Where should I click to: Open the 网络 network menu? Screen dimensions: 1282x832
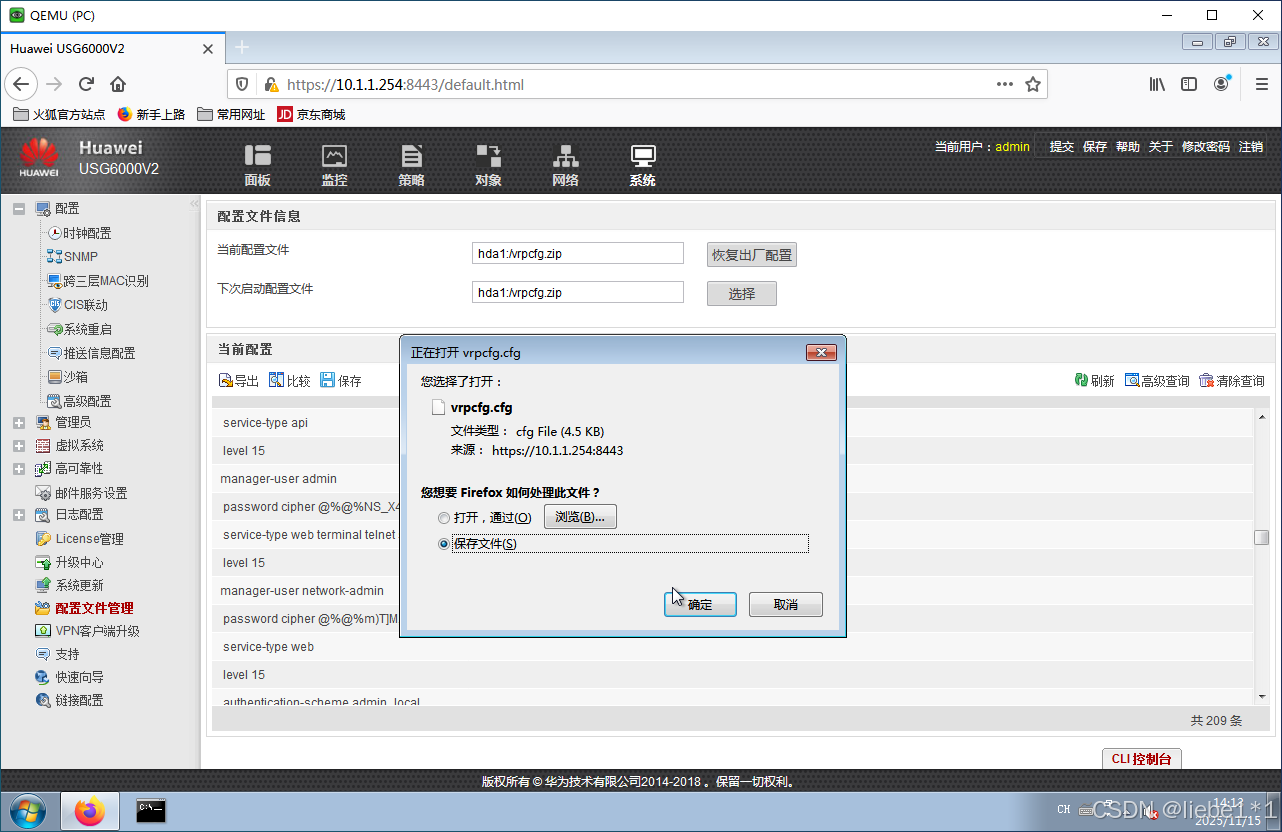point(565,165)
